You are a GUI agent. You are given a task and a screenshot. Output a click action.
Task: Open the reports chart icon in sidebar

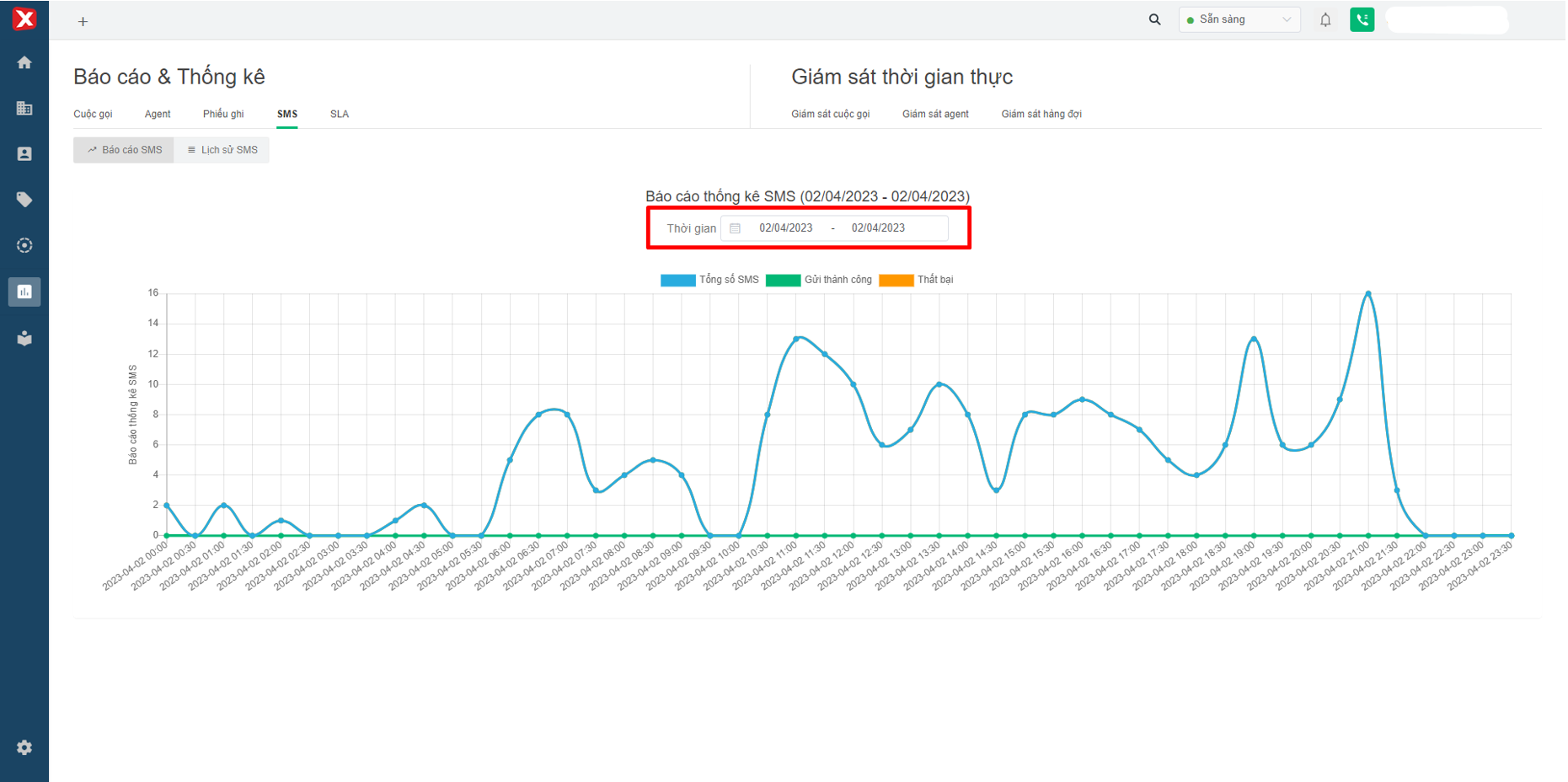pos(24,292)
